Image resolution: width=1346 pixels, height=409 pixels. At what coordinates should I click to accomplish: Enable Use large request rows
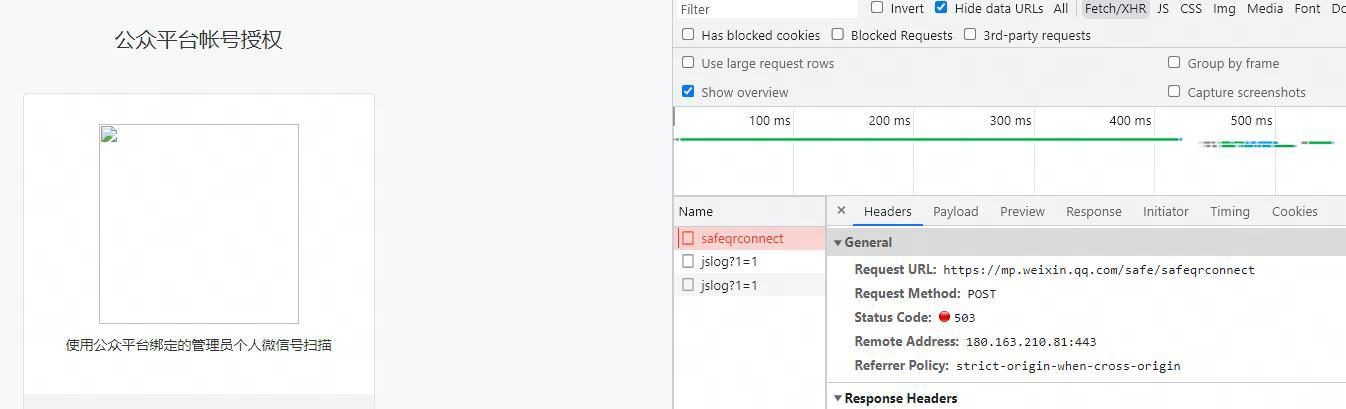[x=688, y=62]
